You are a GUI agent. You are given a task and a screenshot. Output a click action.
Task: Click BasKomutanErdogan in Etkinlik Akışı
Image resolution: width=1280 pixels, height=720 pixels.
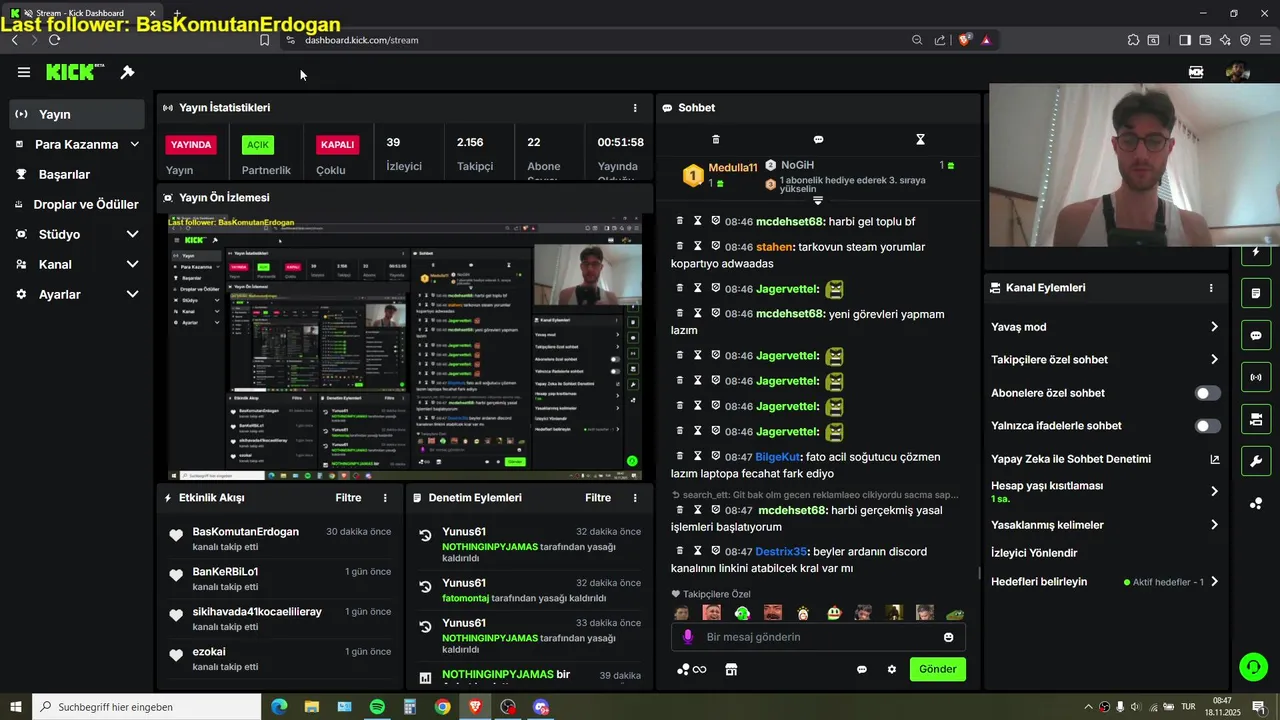(x=245, y=532)
